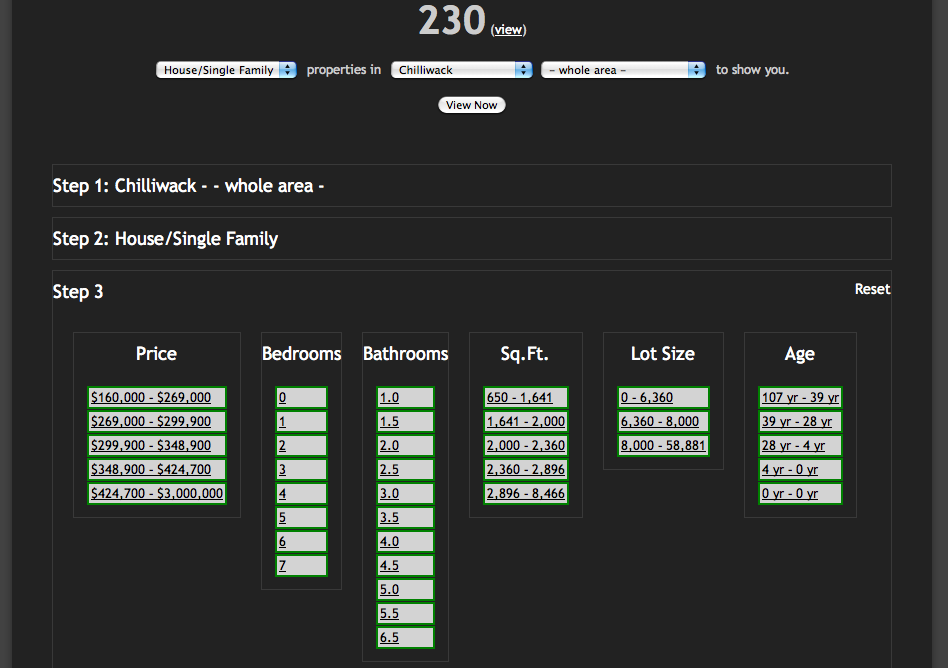This screenshot has width=948, height=668.
Task: Filter age 107 yr - 39 yr
Action: (x=800, y=398)
